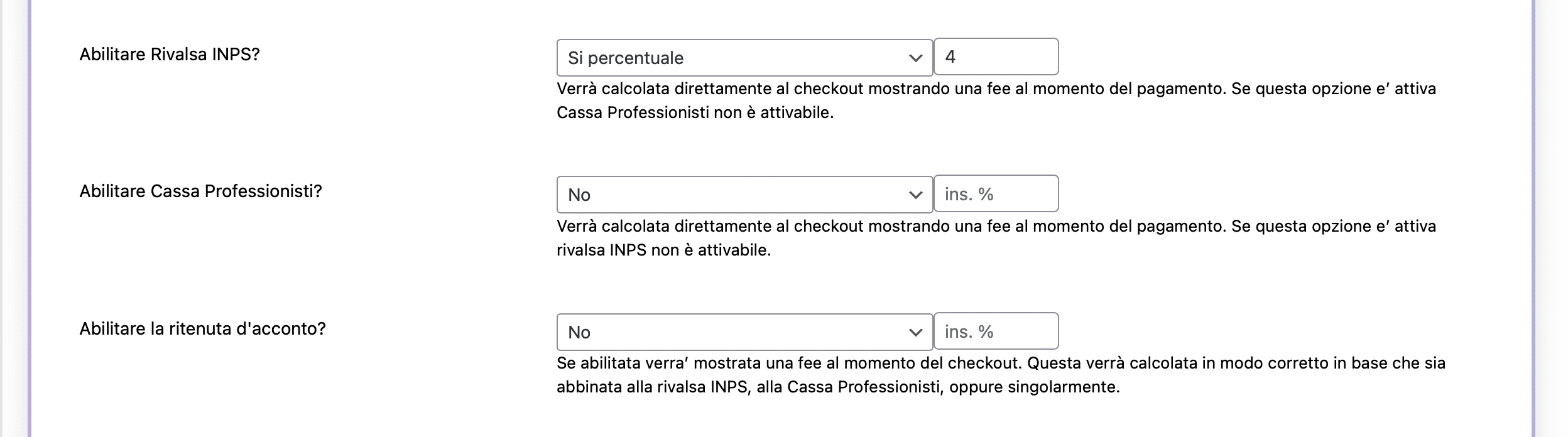The width and height of the screenshot is (1568, 437).
Task: Open the 'Si percentuale' Rivalsa INPS dropdown
Action: 722,58
